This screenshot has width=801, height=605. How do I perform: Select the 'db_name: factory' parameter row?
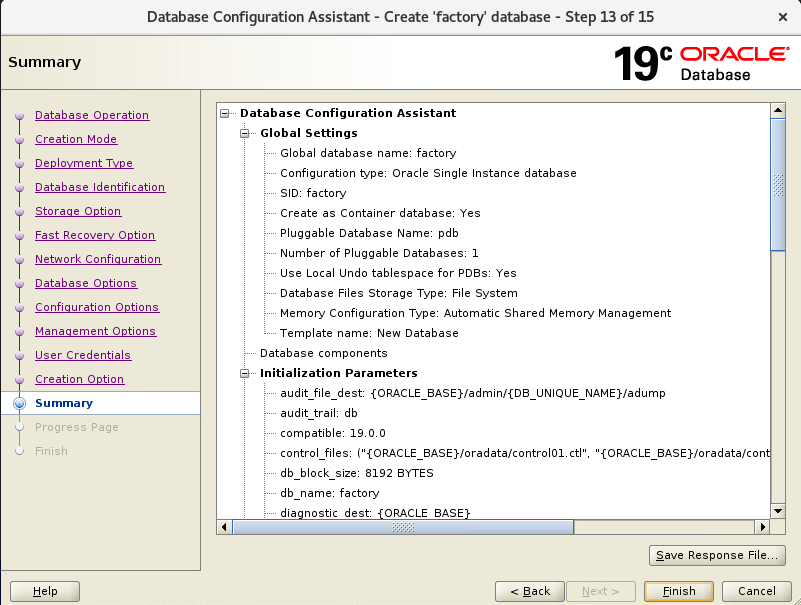pos(329,493)
